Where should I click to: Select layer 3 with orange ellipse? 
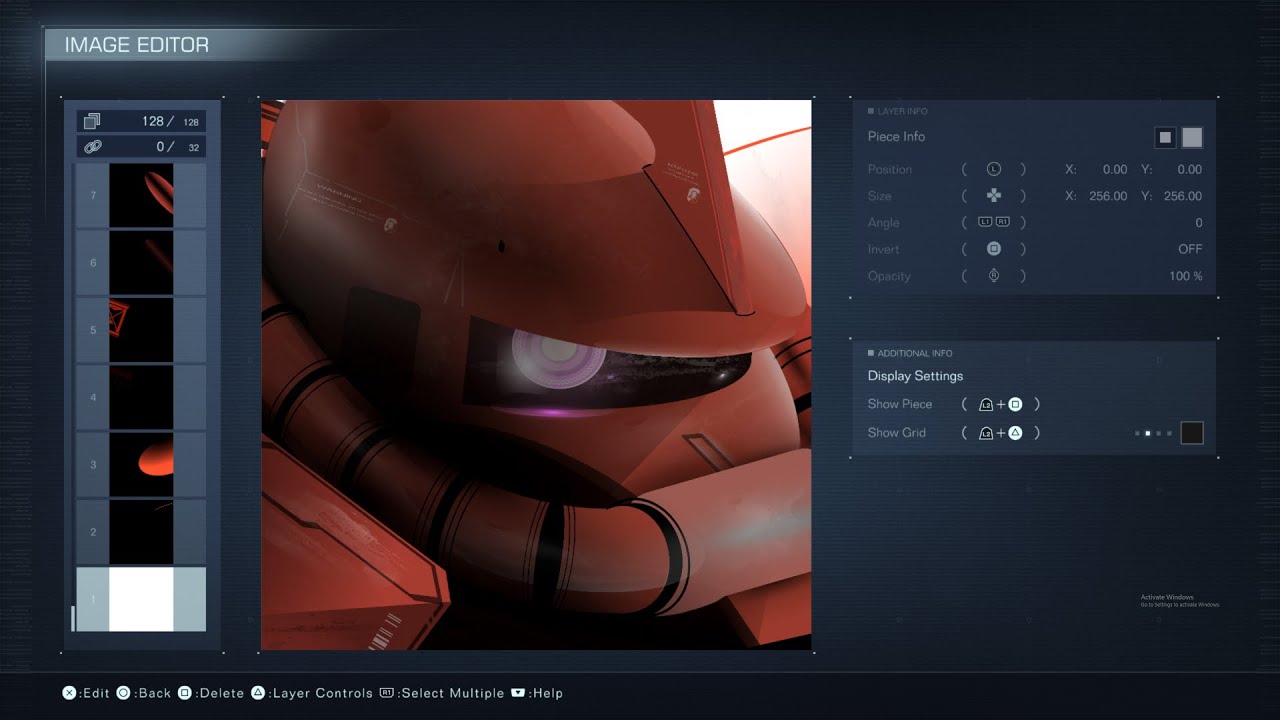pos(141,465)
